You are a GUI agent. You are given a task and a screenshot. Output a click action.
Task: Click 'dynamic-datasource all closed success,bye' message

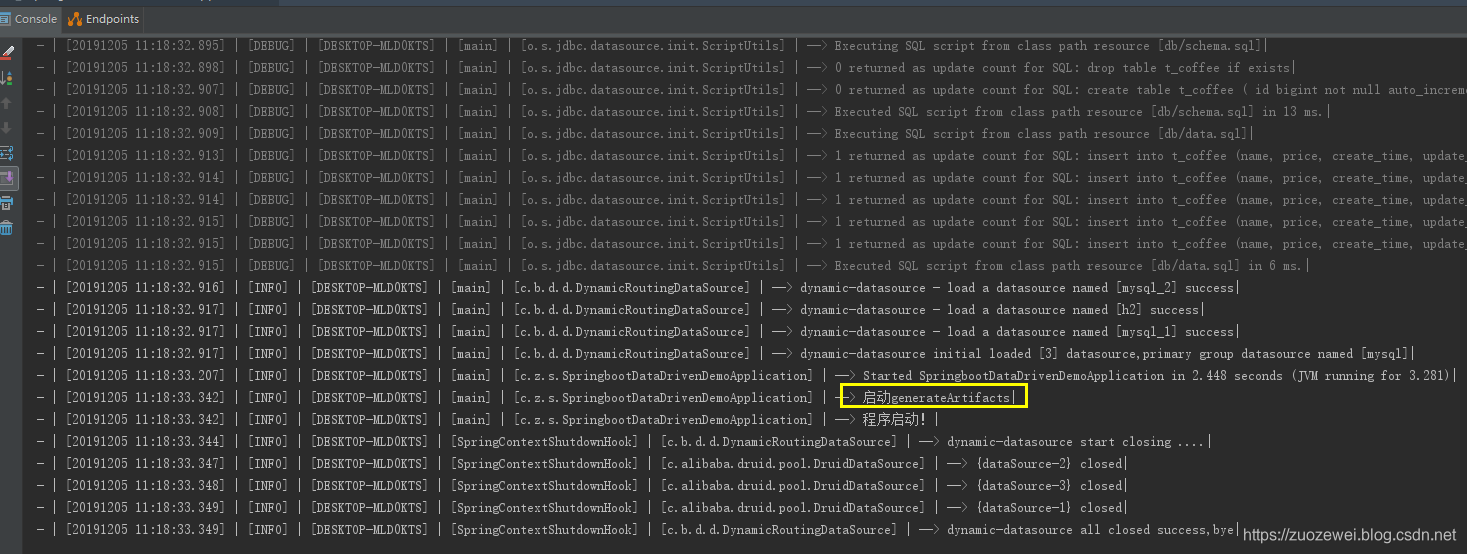[x=1091, y=530]
